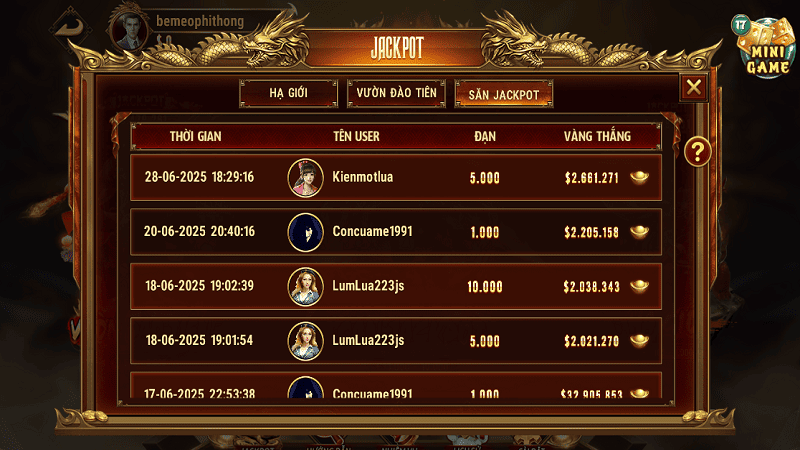This screenshot has width=800, height=450.
Task: Click the Thời Gian column header
Action: point(195,136)
